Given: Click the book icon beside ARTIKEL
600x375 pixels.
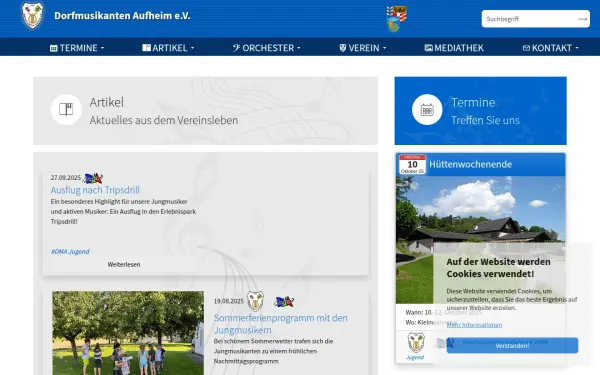Looking at the screenshot, I should point(147,48).
